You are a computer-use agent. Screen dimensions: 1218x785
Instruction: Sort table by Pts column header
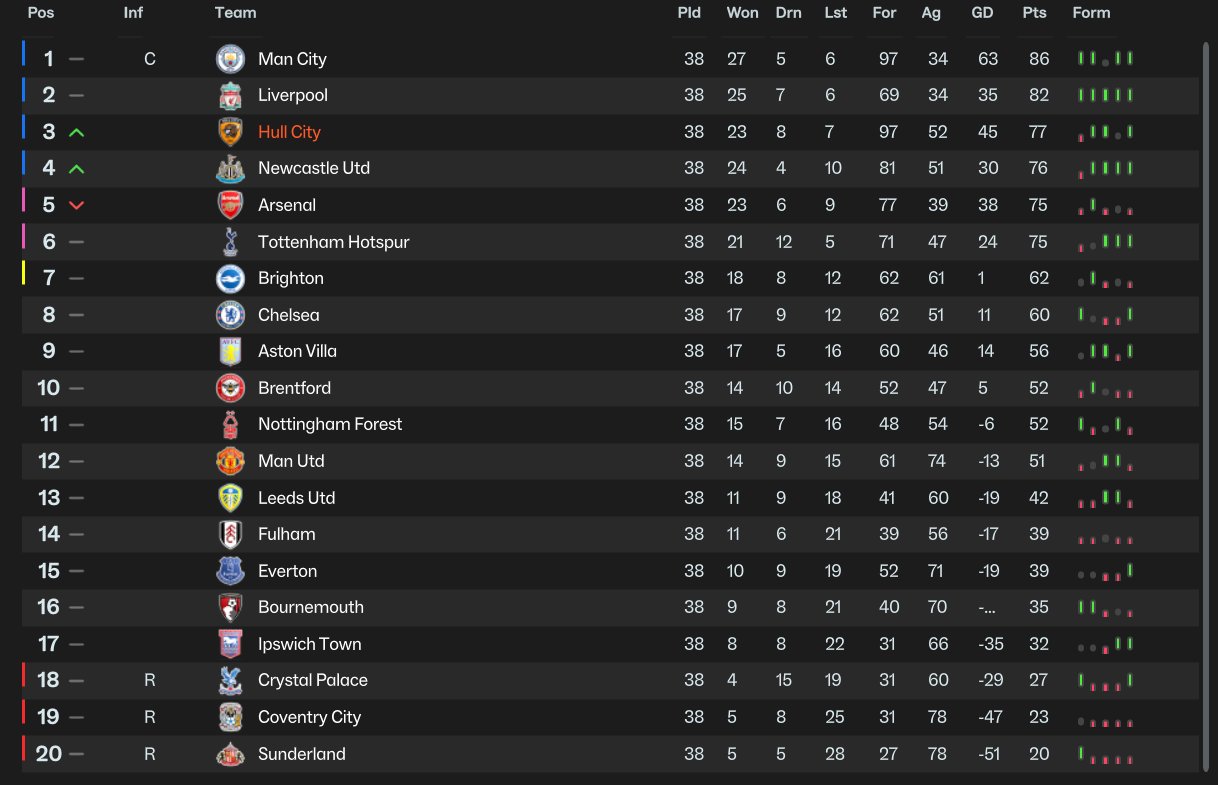1034,13
